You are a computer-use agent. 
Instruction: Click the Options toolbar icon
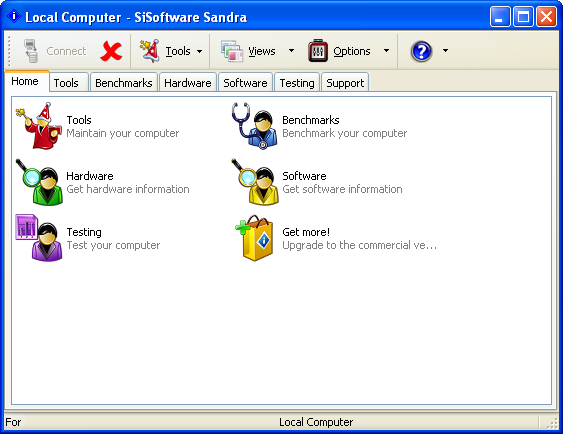pos(318,51)
